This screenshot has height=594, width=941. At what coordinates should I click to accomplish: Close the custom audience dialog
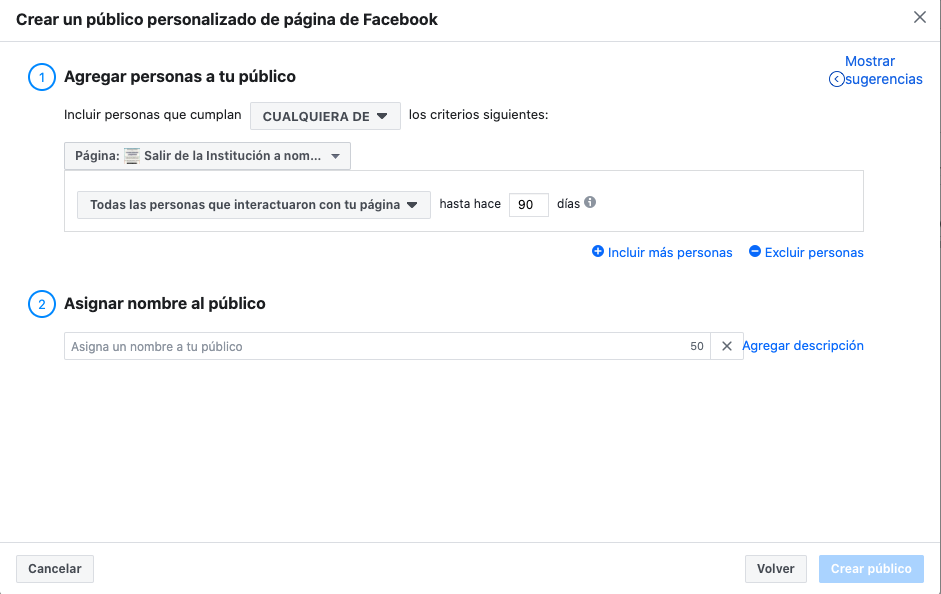click(922, 17)
